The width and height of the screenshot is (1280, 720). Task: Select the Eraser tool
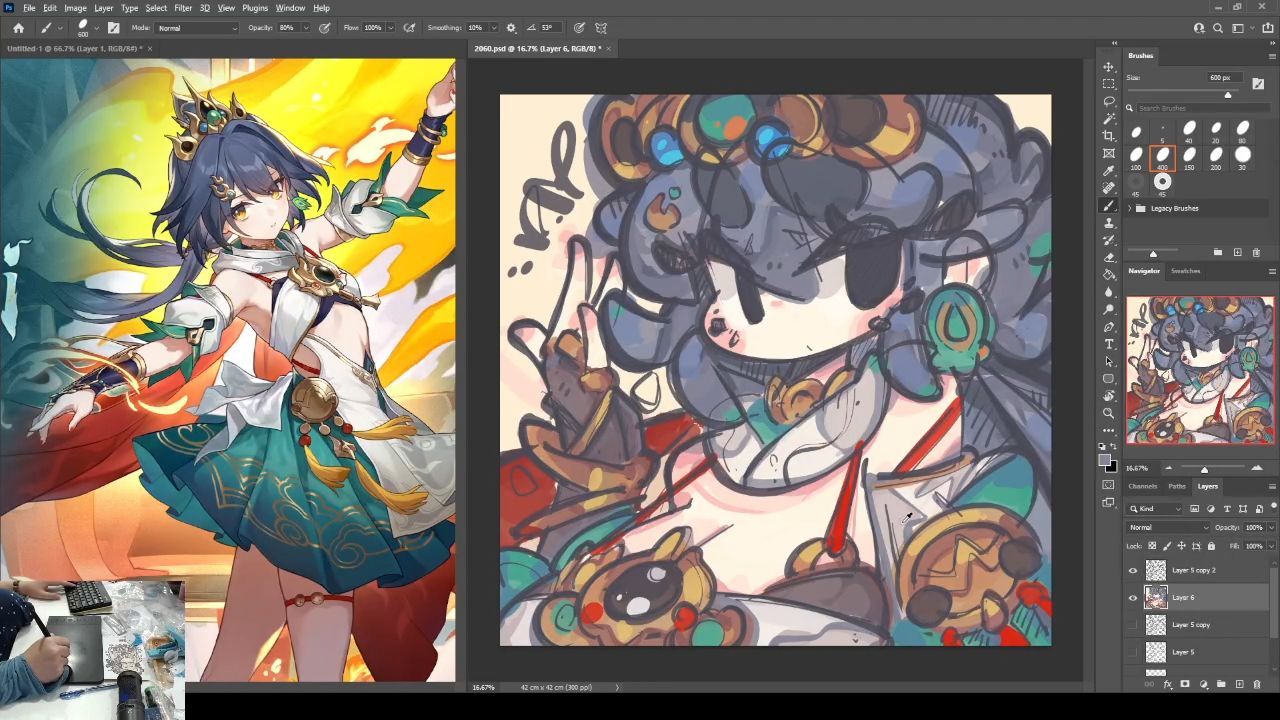[x=1108, y=257]
